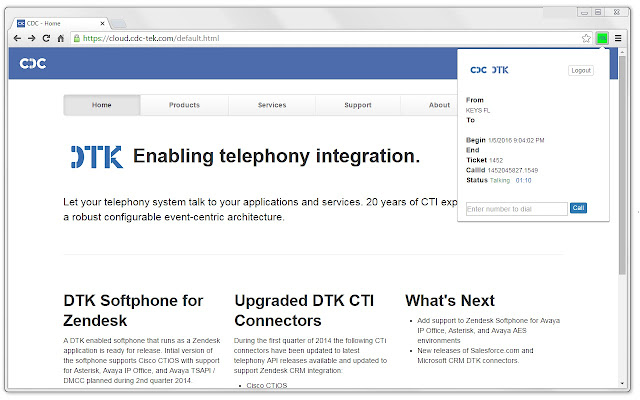Click the call timer 01:10

point(523,180)
